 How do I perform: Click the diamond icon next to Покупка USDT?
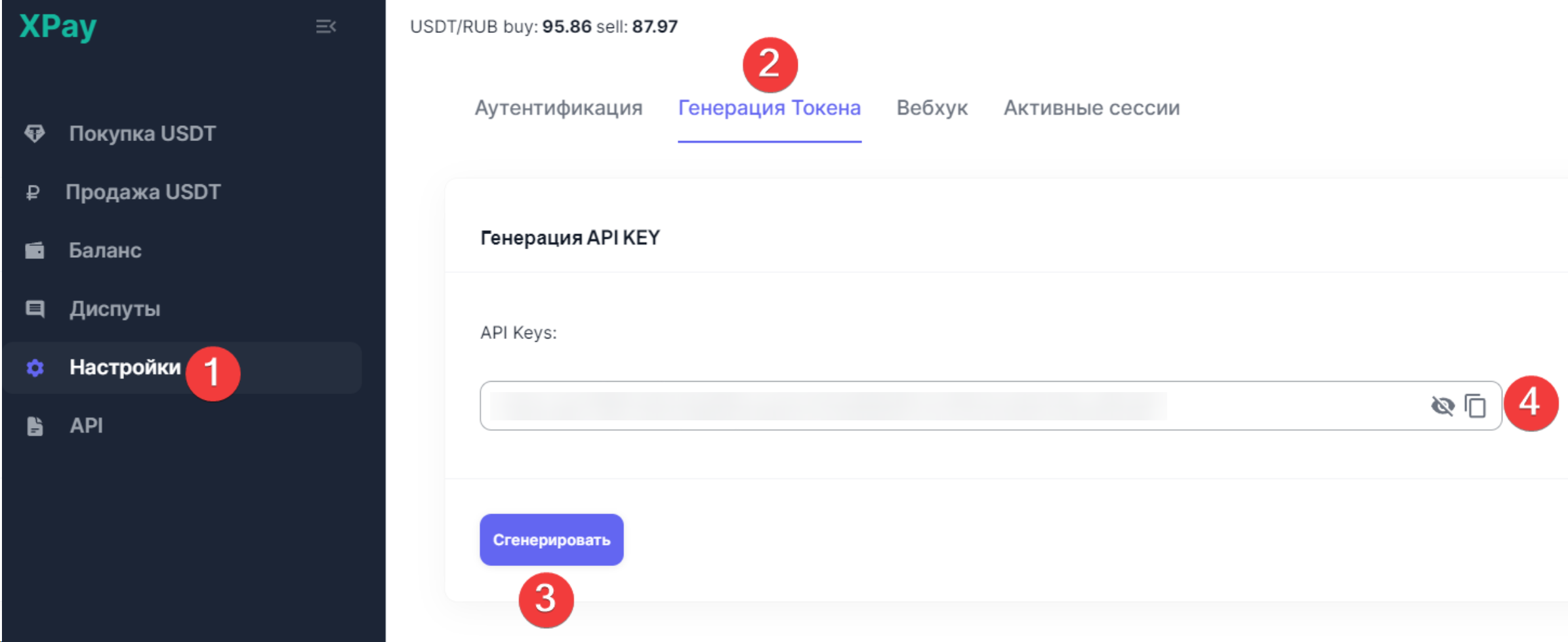click(x=35, y=134)
